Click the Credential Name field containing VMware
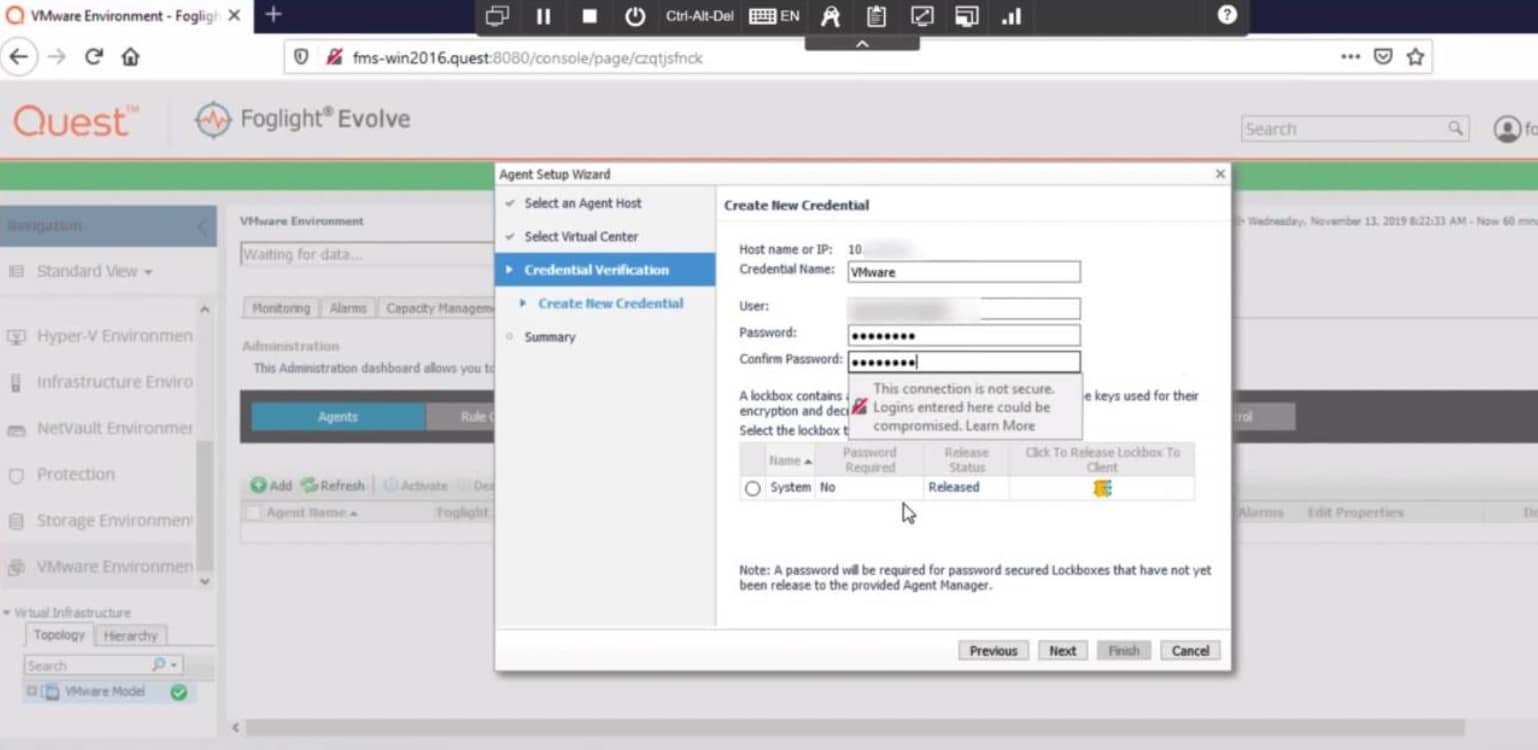 964,272
